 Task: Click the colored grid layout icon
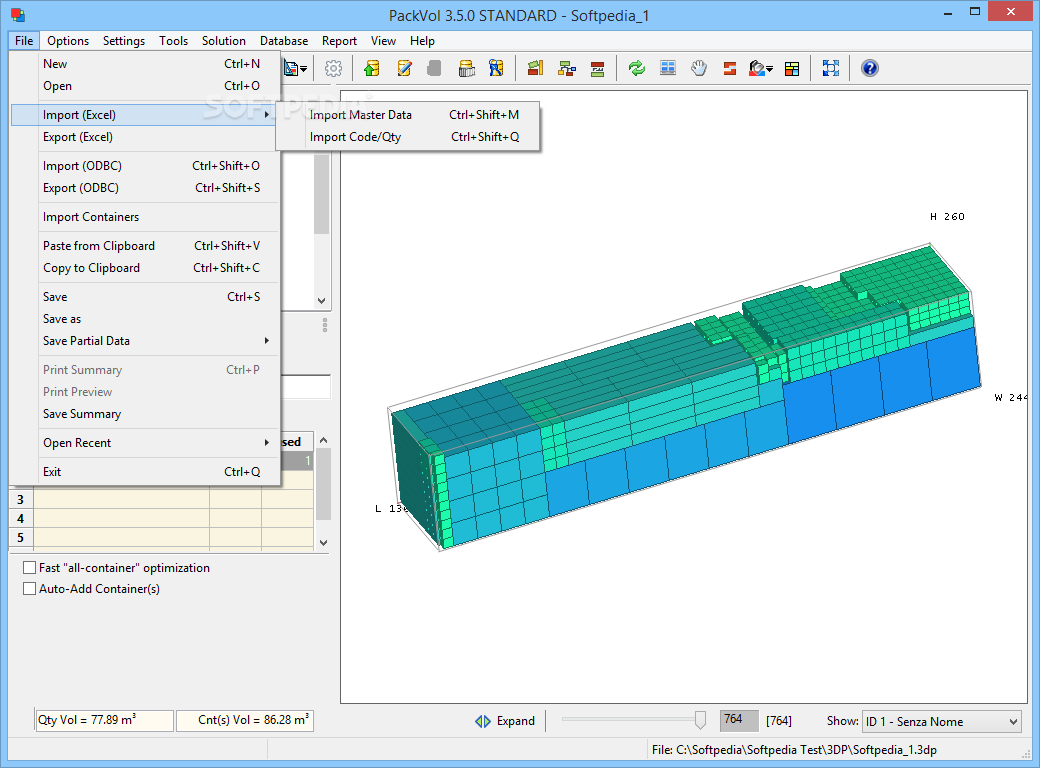tap(792, 68)
